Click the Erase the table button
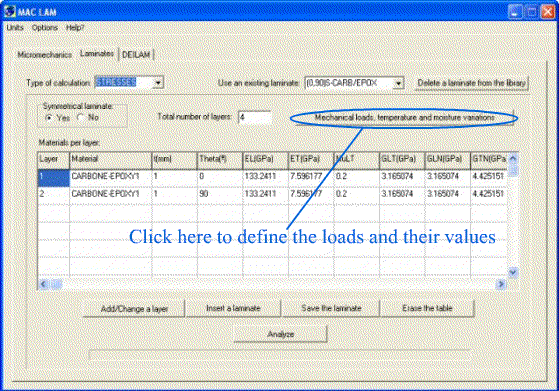The width and height of the screenshot is (559, 391). pyautogui.click(x=427, y=308)
